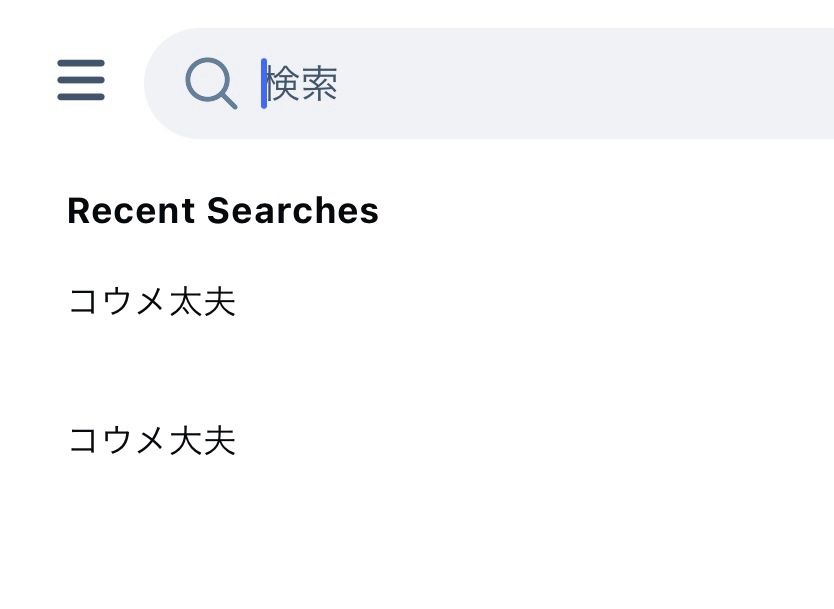This screenshot has width=834, height=609.
Task: Select recent search コウメ大夫
Action: click(x=152, y=440)
